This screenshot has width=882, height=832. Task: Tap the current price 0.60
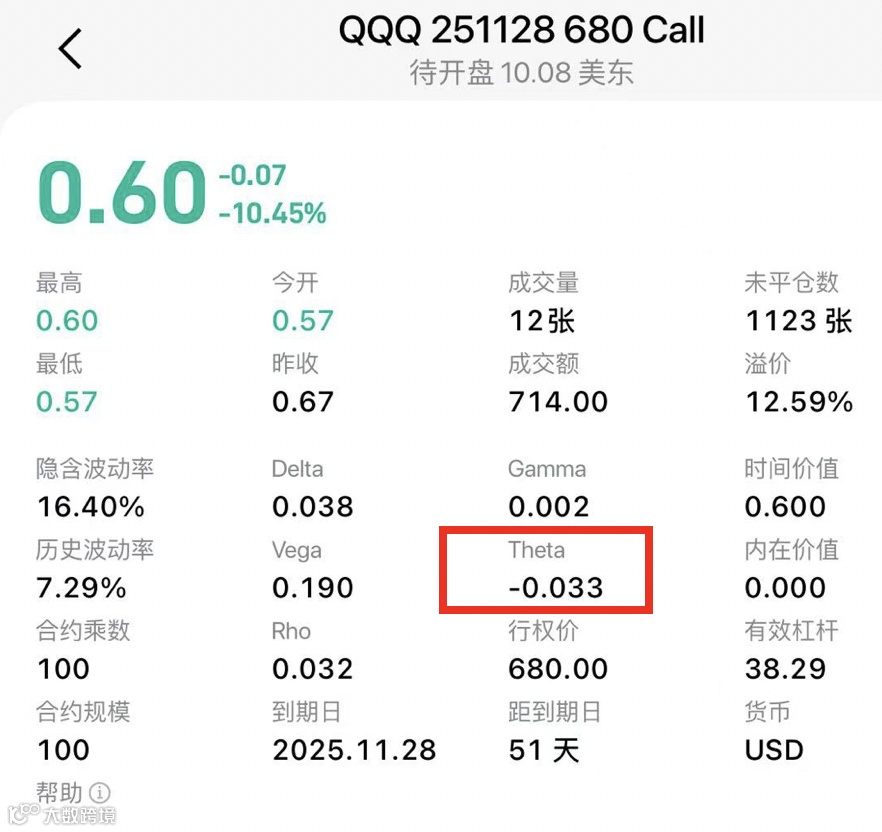[x=122, y=192]
